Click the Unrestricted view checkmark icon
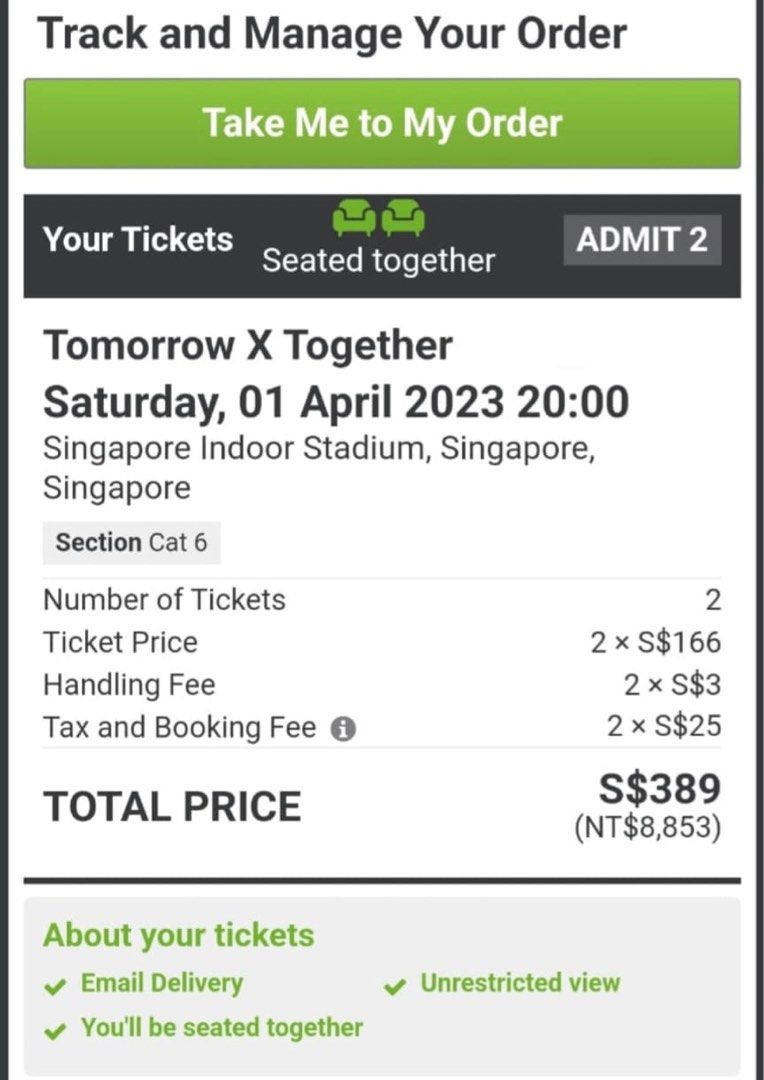Viewport: 764px width, 1080px height. pyautogui.click(x=392, y=984)
